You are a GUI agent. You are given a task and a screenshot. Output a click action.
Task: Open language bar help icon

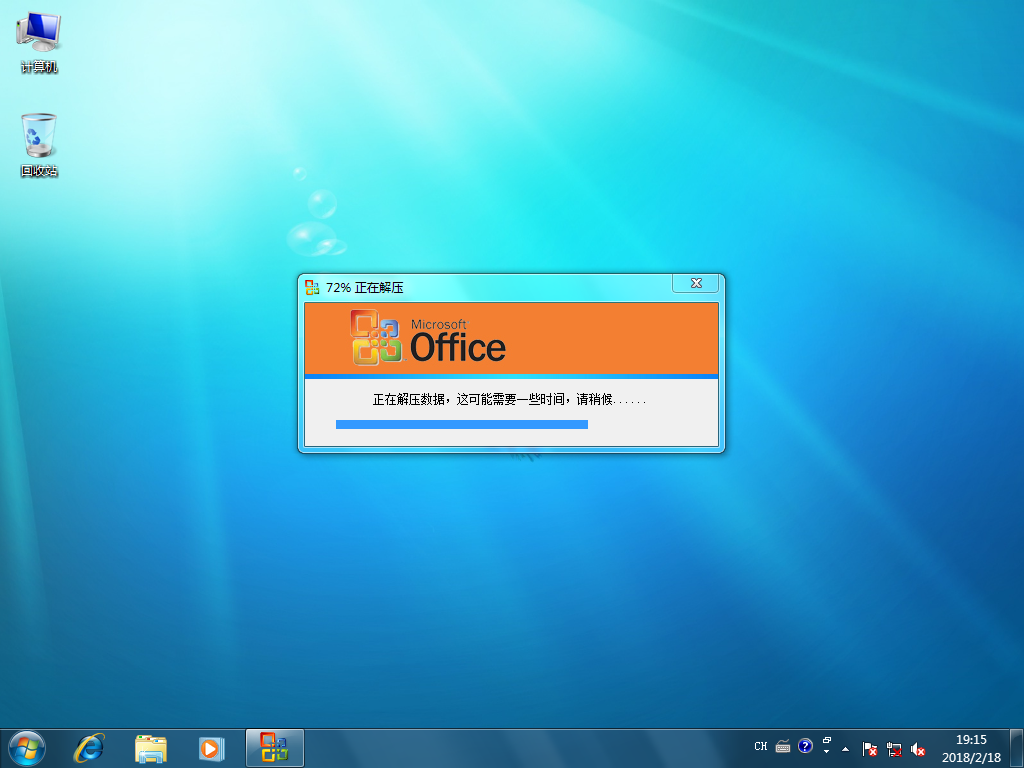tap(805, 746)
